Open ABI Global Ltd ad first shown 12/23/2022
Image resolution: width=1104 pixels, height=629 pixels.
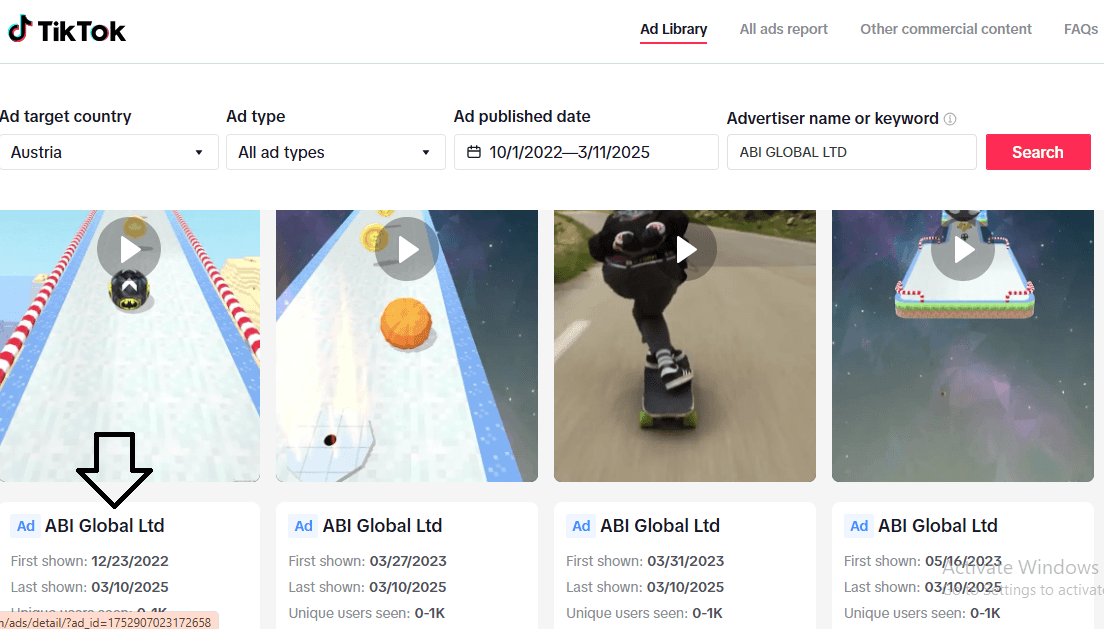click(x=104, y=525)
